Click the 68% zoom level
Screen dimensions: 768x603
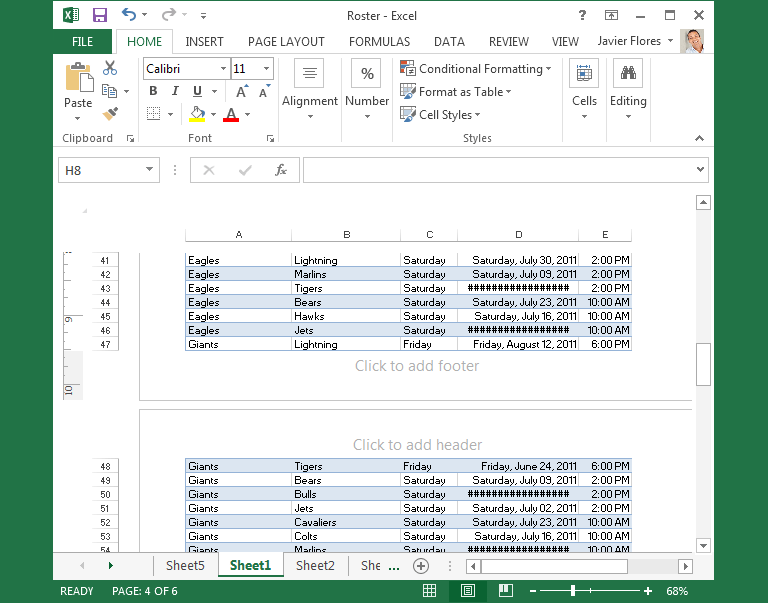[x=677, y=591]
